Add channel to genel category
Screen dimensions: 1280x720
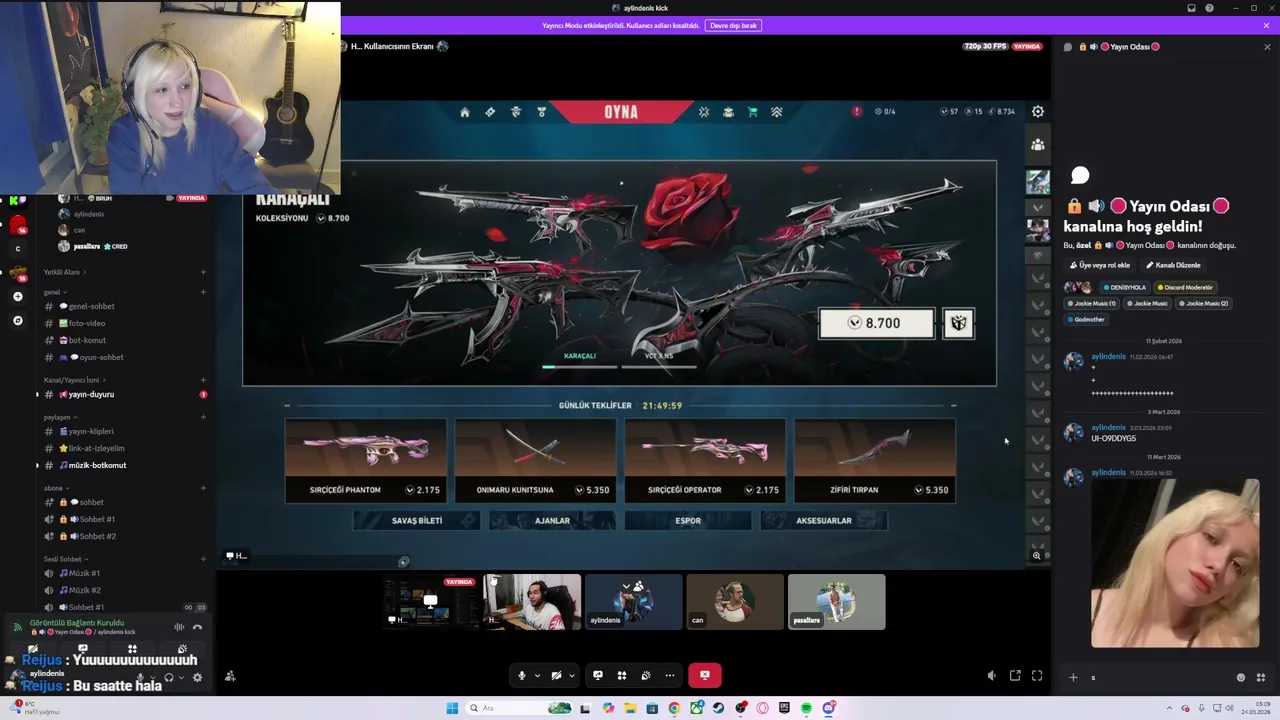point(203,292)
